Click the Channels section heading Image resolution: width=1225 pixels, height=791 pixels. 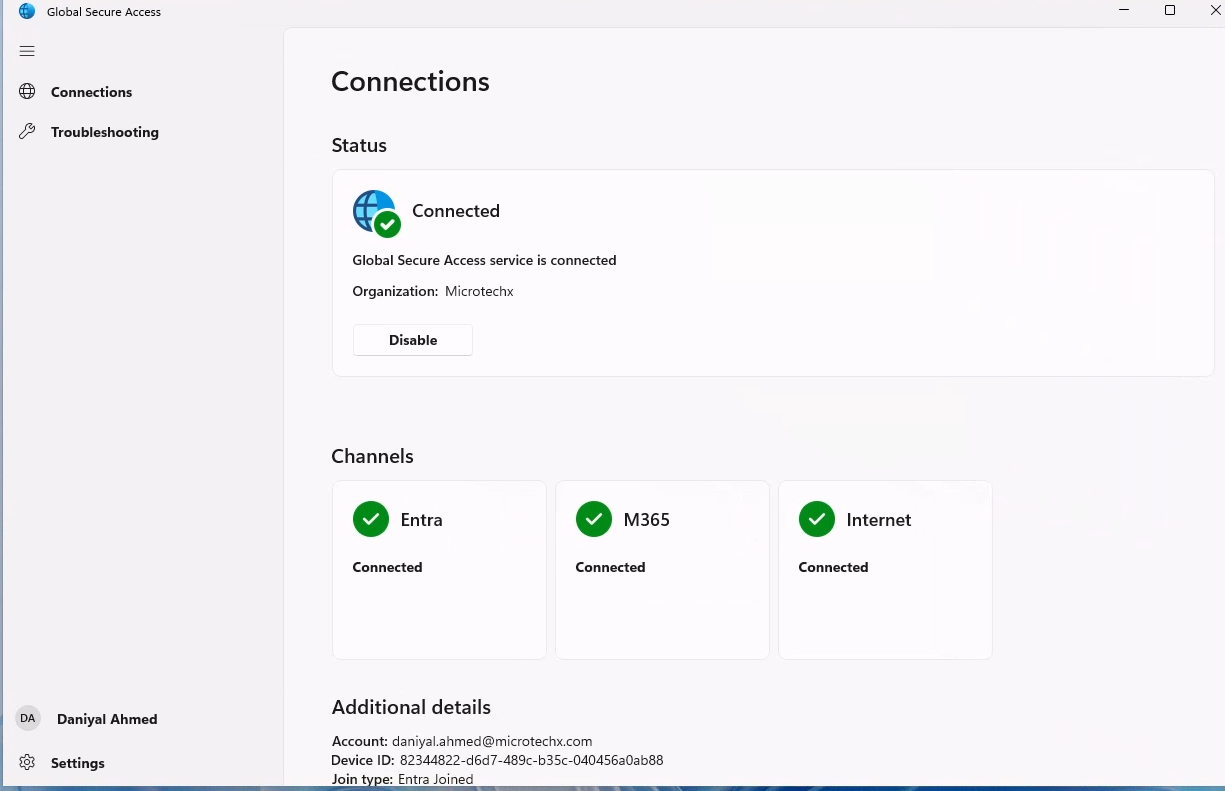pyautogui.click(x=372, y=456)
